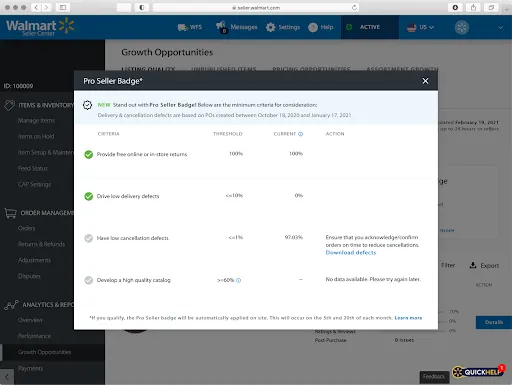This screenshot has width=512, height=385.
Task: Open Items on Hold in sidebar
Action: (36, 136)
